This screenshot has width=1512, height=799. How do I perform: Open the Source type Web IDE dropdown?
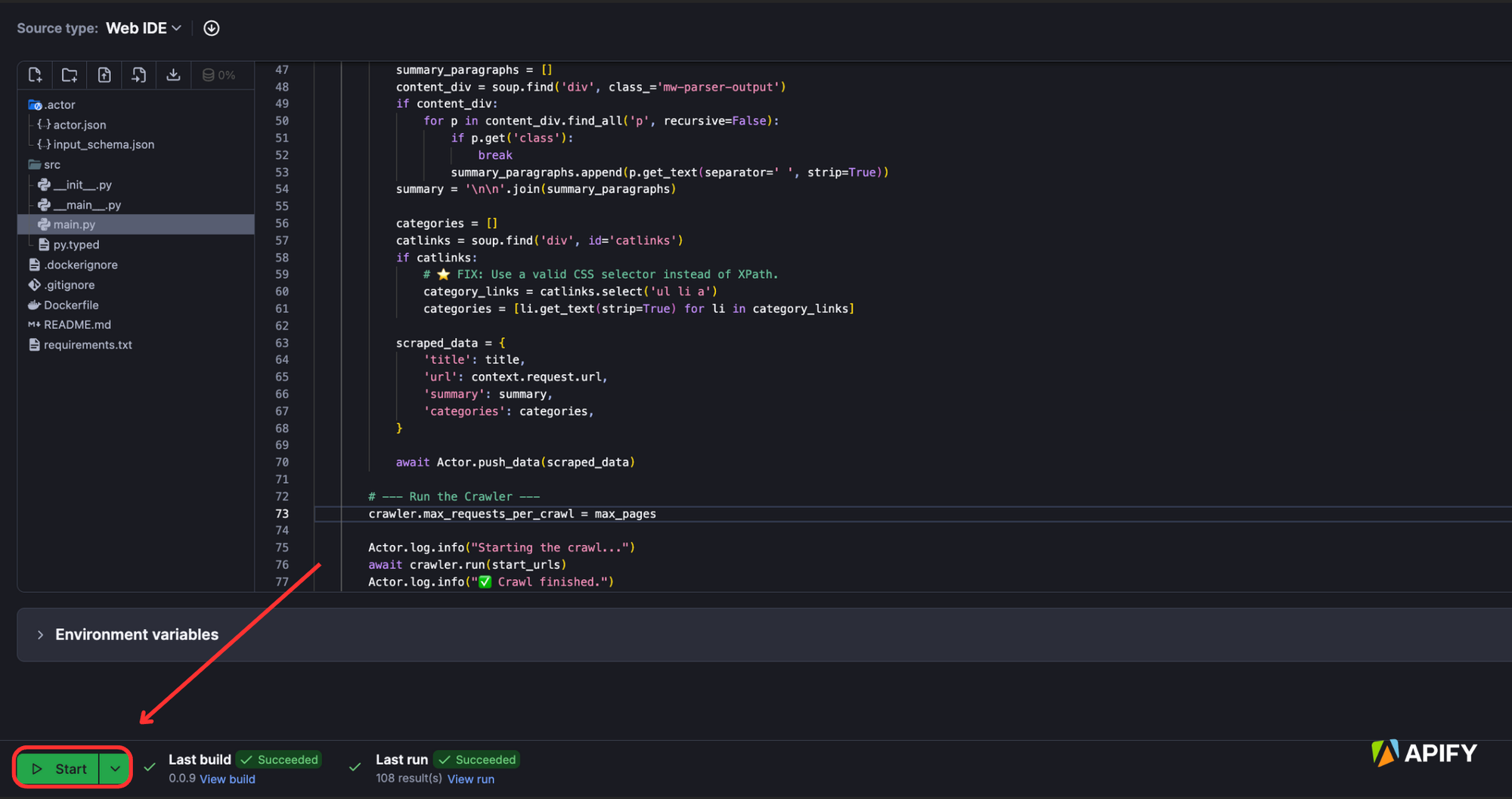point(144,28)
